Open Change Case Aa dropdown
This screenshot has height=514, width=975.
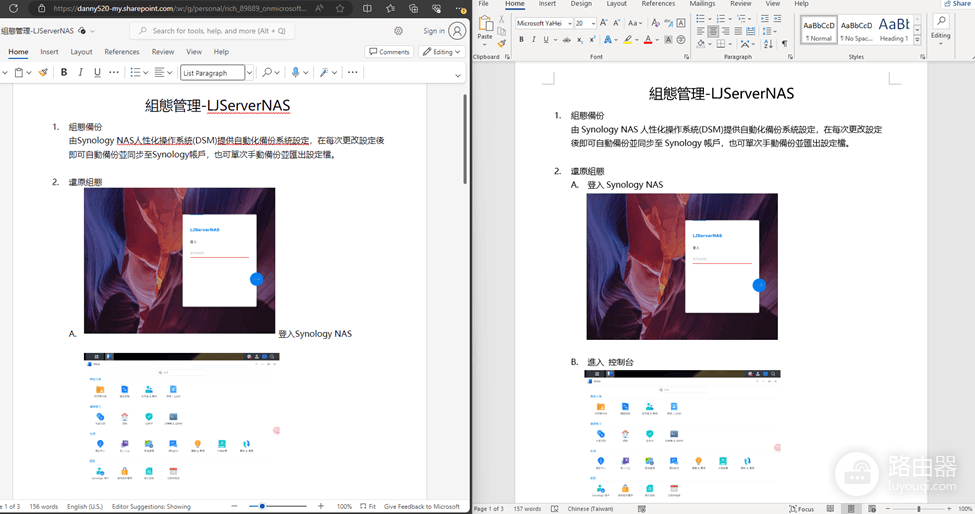[634, 23]
